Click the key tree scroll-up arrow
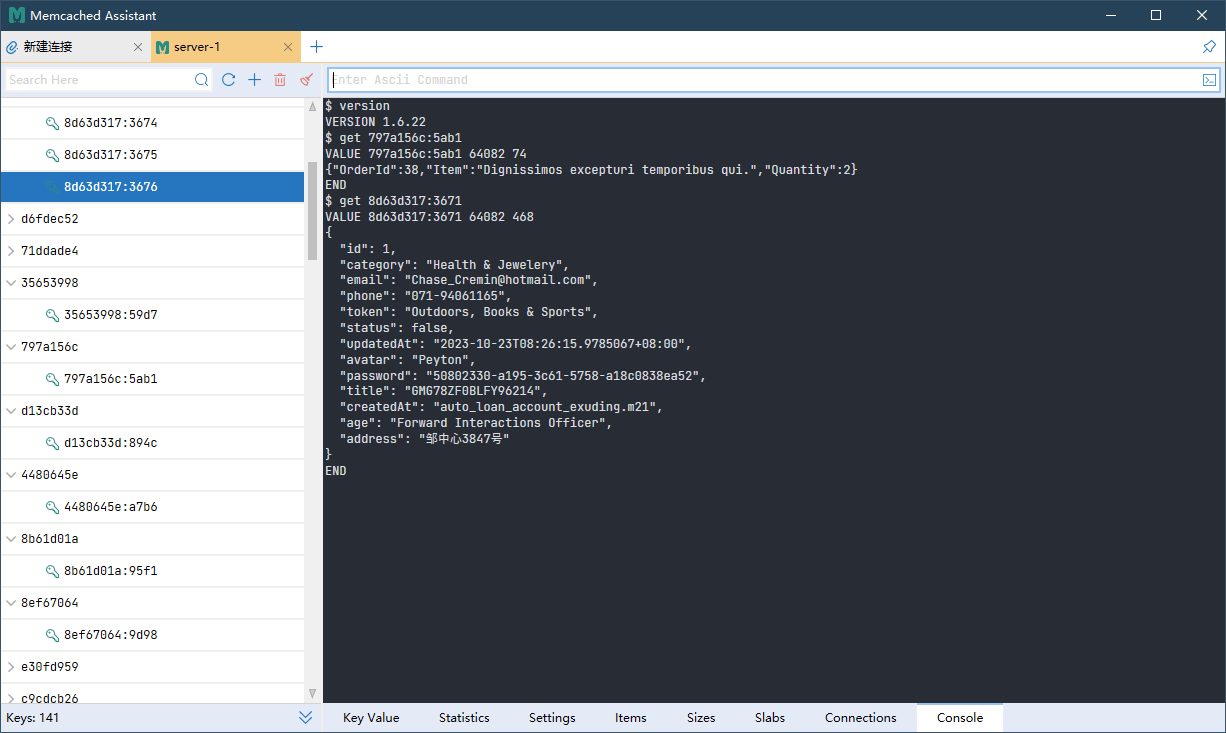This screenshot has height=733, width=1226. pyautogui.click(x=312, y=104)
